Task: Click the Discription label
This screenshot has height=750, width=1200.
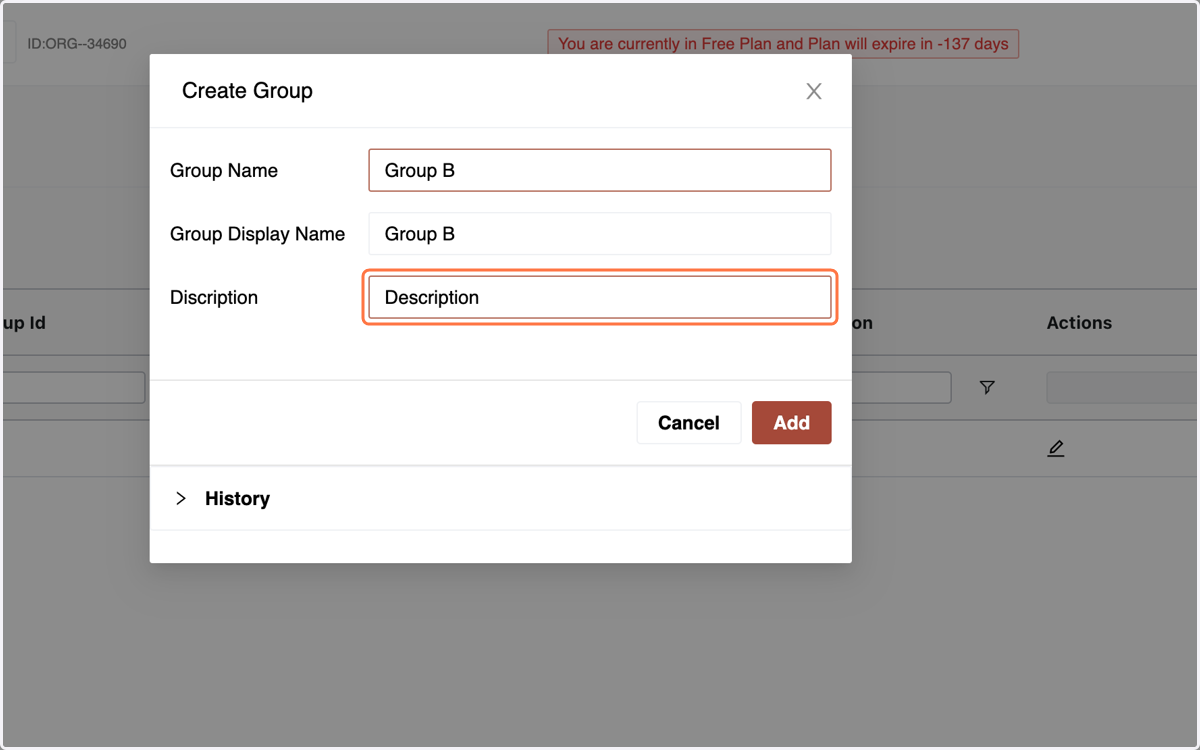Action: (214, 298)
